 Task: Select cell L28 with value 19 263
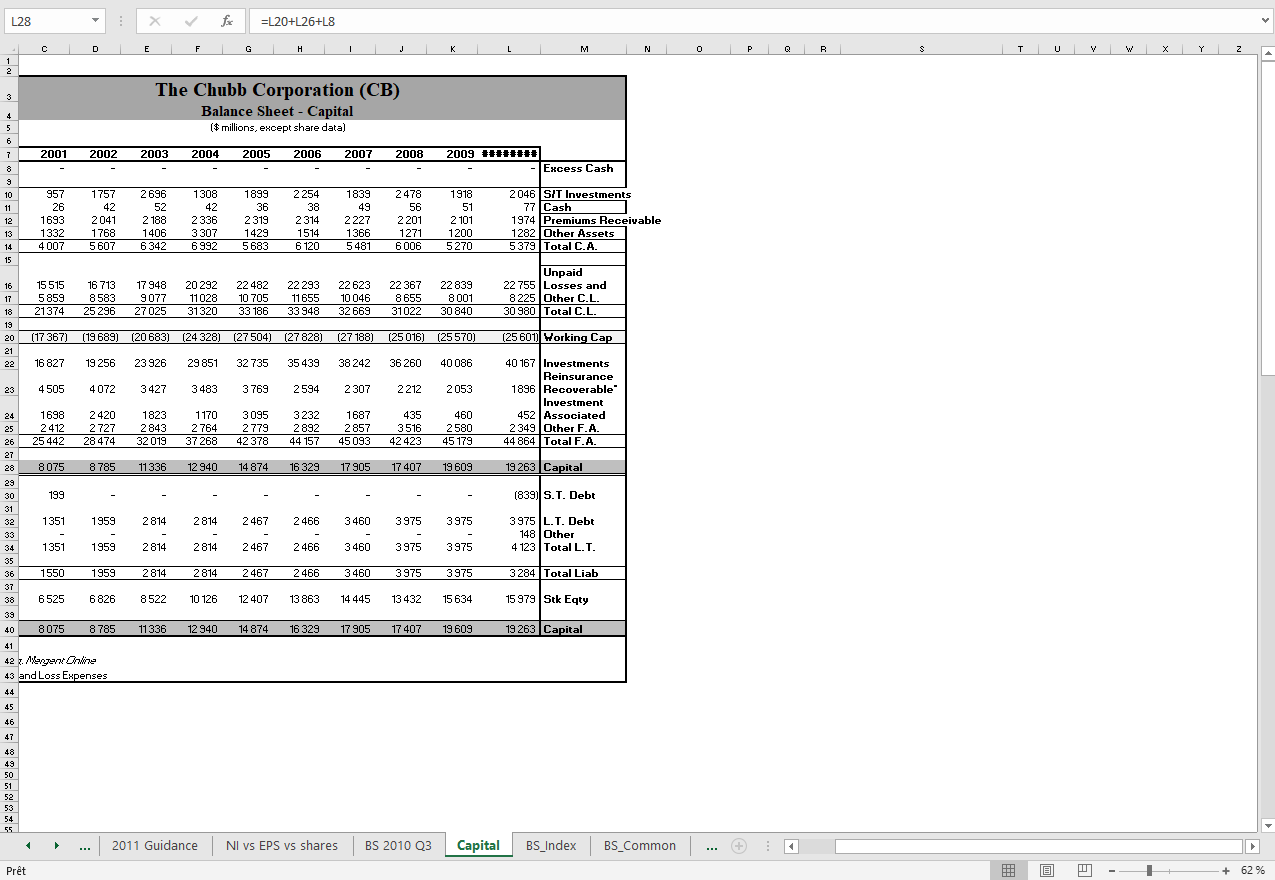[x=509, y=467]
